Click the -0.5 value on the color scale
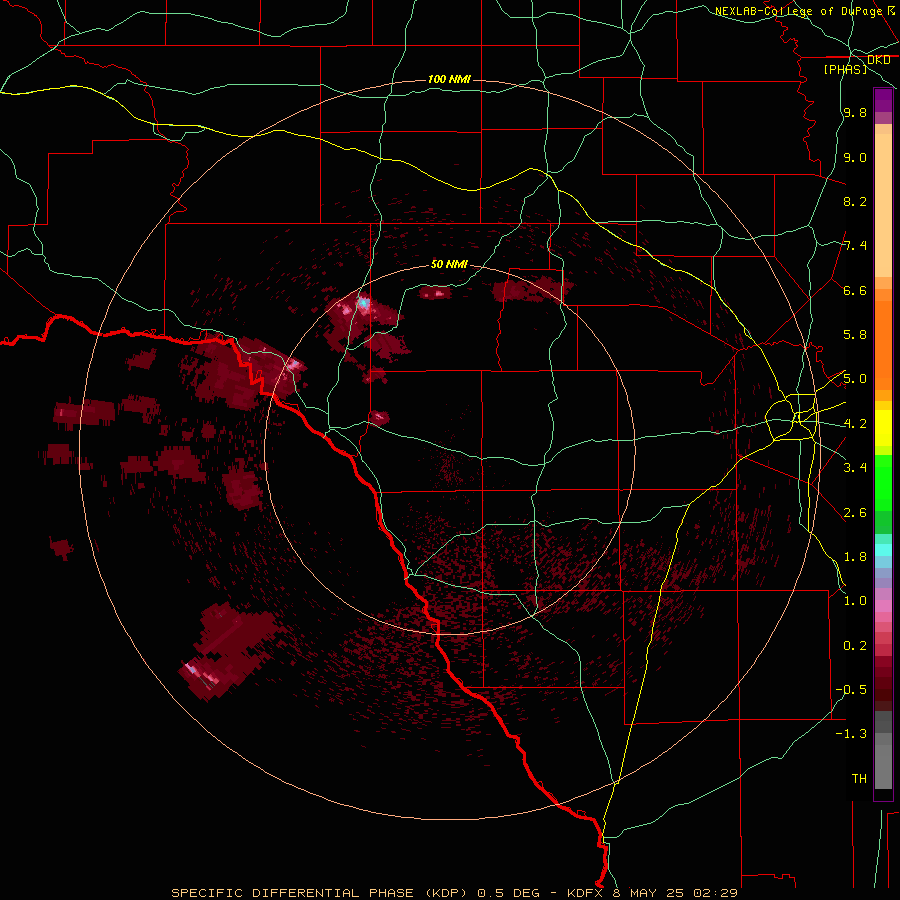The width and height of the screenshot is (900, 900). tap(851, 689)
